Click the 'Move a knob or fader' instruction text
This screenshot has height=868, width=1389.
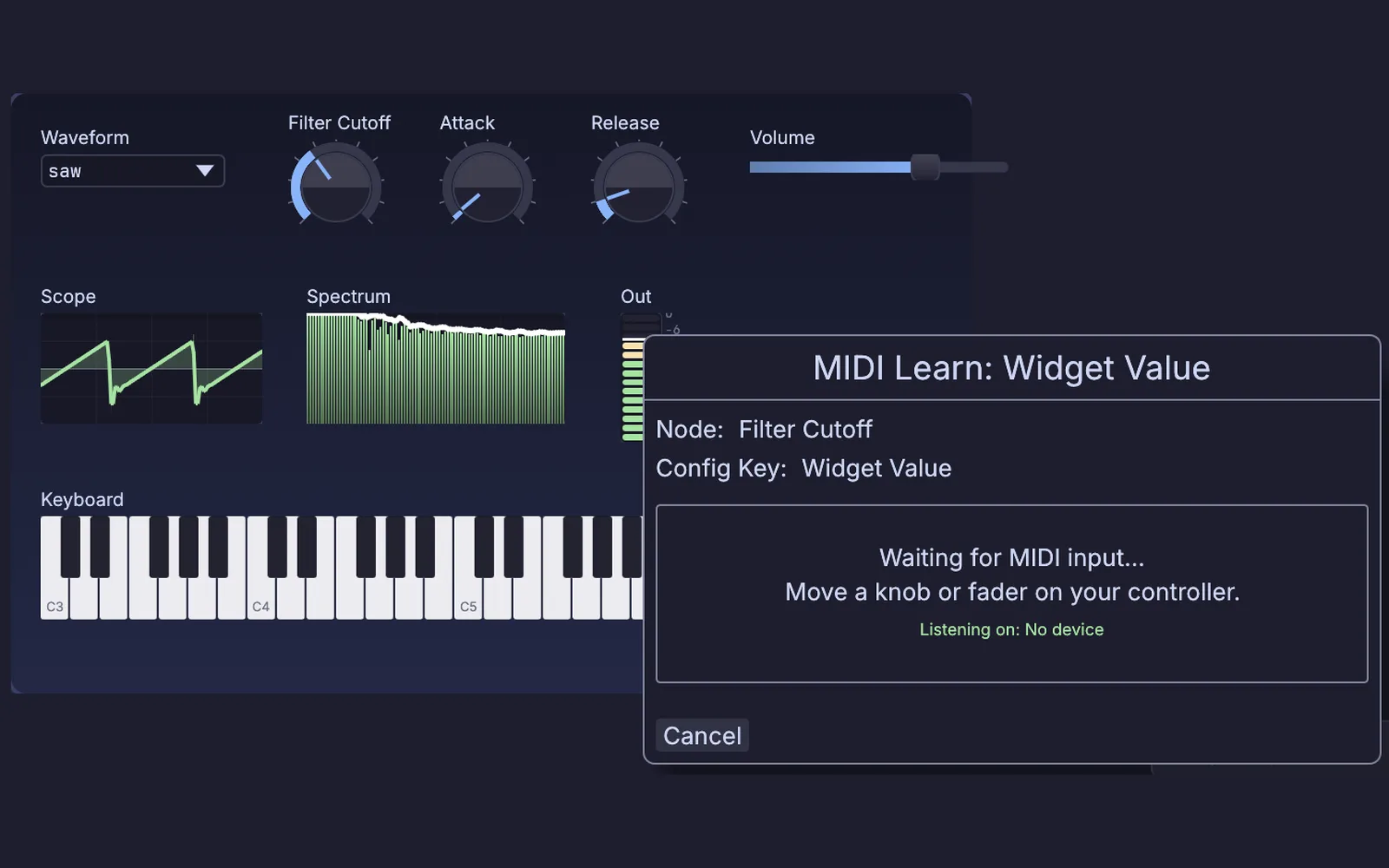pyautogui.click(x=1011, y=592)
